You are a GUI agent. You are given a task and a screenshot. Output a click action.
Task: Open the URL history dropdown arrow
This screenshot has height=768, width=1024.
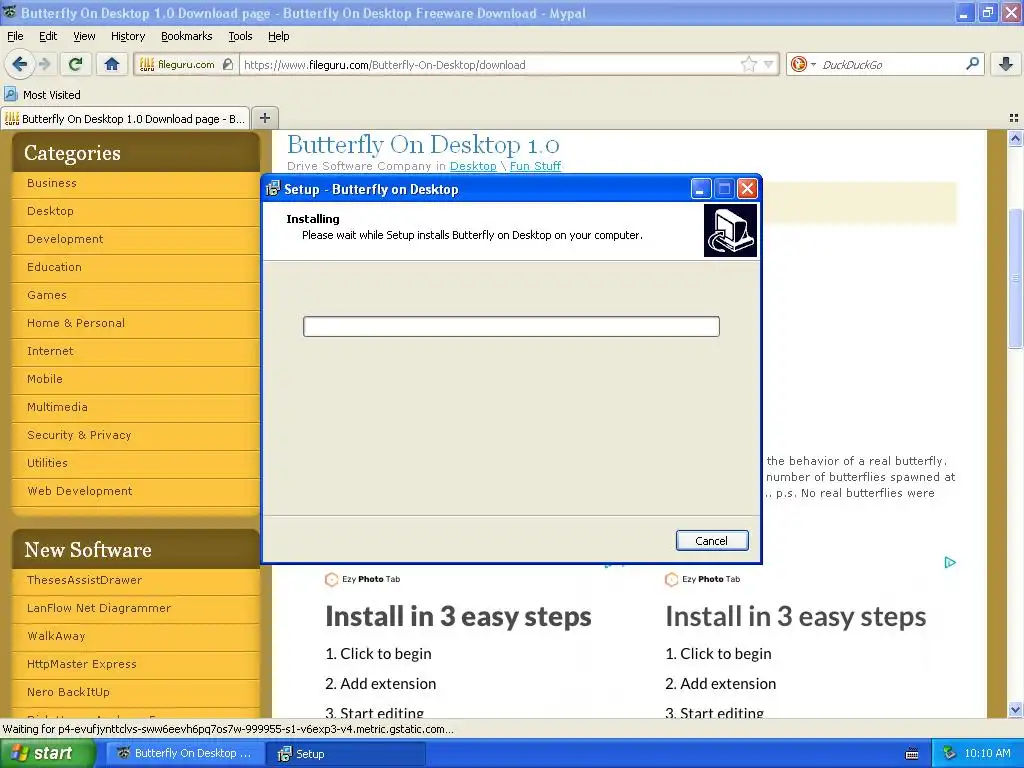click(769, 64)
